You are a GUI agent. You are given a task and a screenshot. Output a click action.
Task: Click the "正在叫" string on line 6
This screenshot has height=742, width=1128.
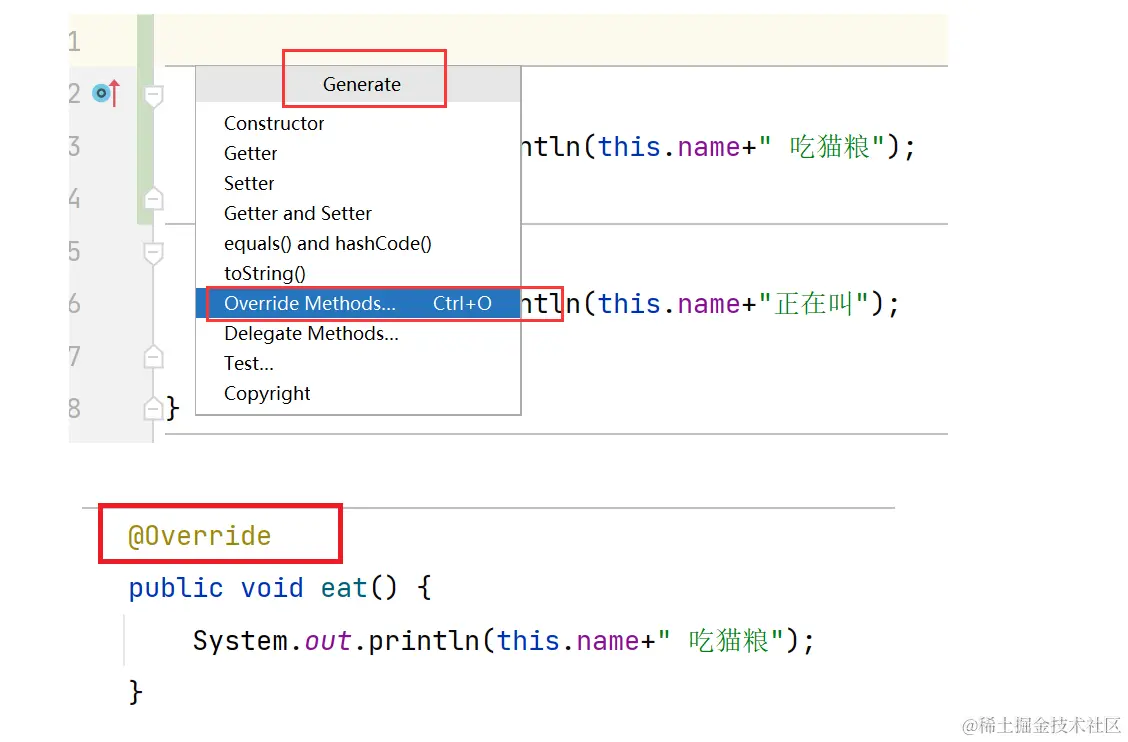click(x=814, y=304)
